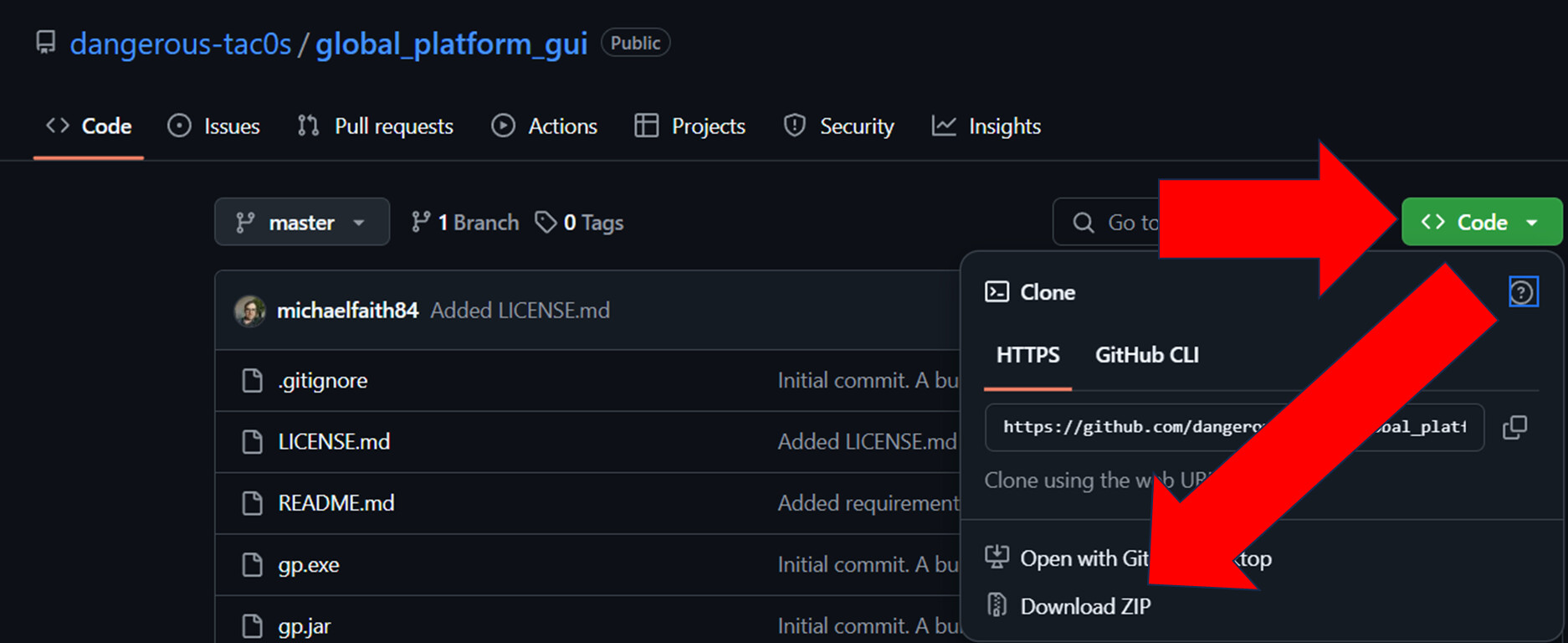Viewport: 1568px width, 643px height.
Task: Open the global_platform_gui repository link
Action: (x=451, y=44)
